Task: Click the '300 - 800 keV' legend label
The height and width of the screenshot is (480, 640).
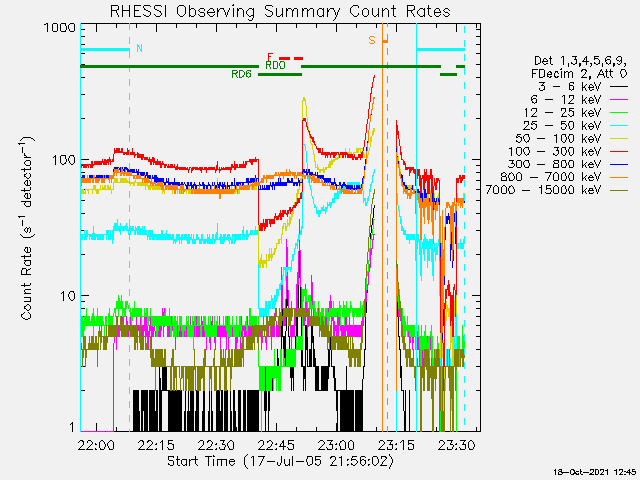Action: (555, 164)
